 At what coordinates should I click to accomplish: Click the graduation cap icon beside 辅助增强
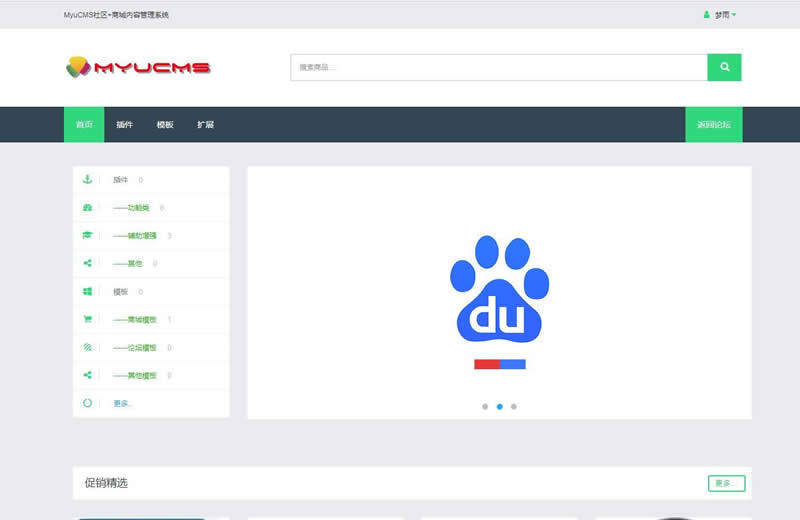pos(87,235)
